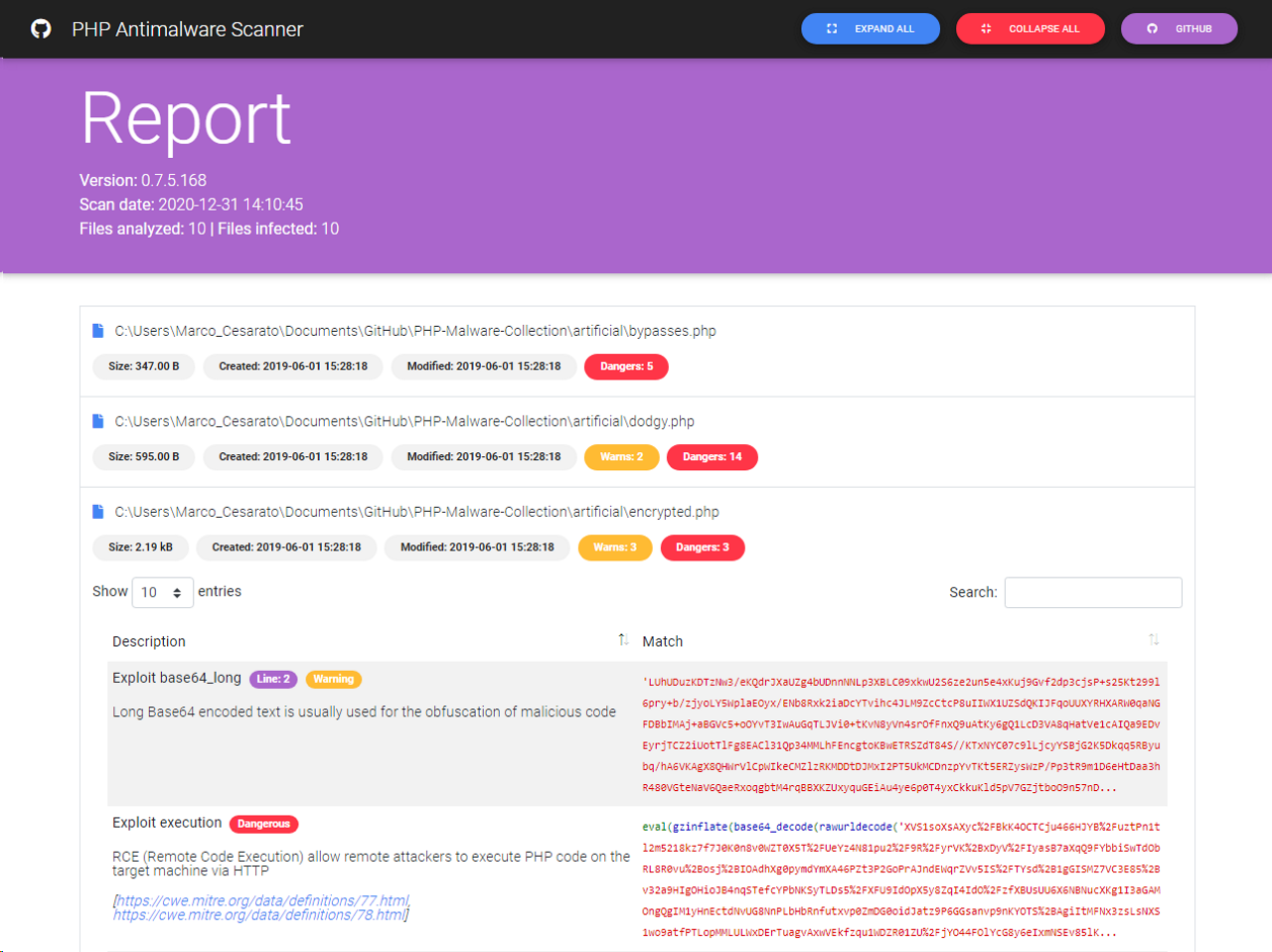Click the Version 0.7.5.168 text

point(143,181)
